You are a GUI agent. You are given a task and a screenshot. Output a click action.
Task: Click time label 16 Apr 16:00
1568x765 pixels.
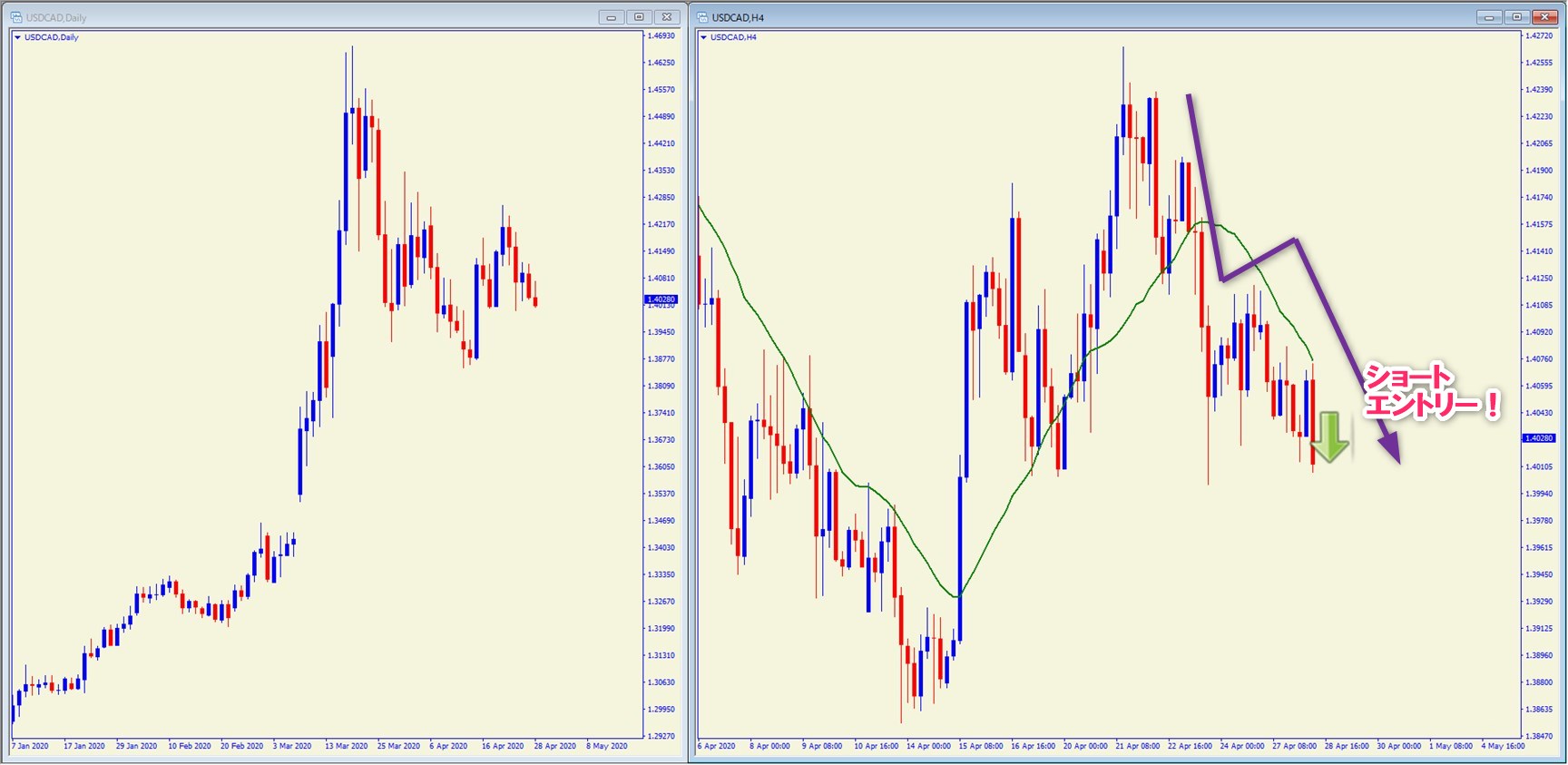coord(1034,746)
